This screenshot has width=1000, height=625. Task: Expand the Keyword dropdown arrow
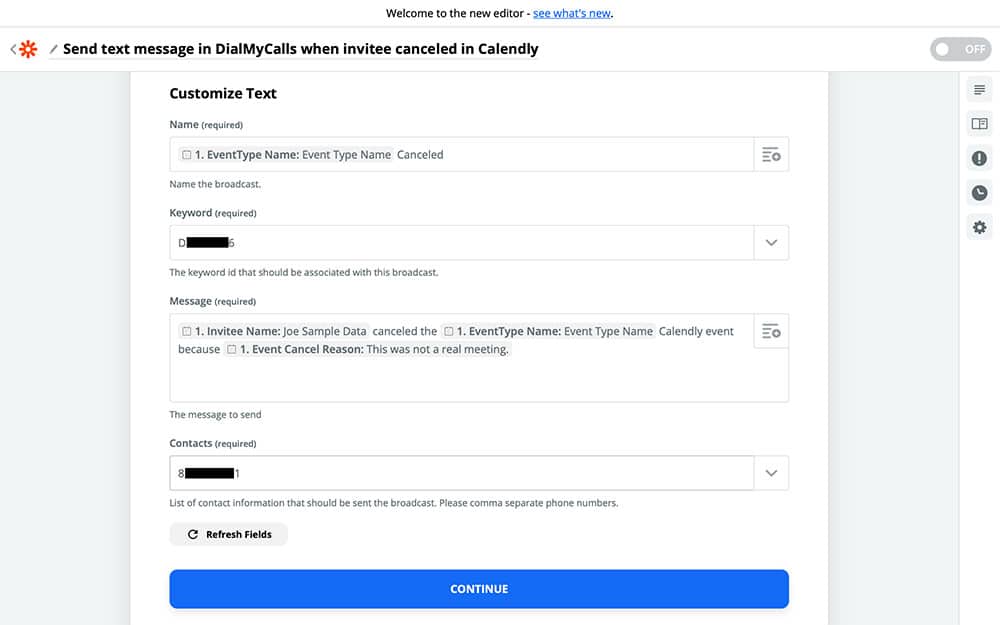(x=771, y=243)
